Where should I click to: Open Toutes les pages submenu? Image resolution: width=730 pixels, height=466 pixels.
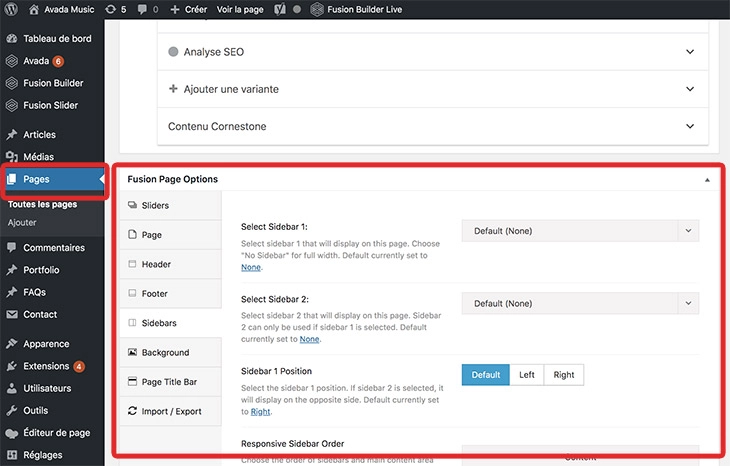tap(42, 204)
